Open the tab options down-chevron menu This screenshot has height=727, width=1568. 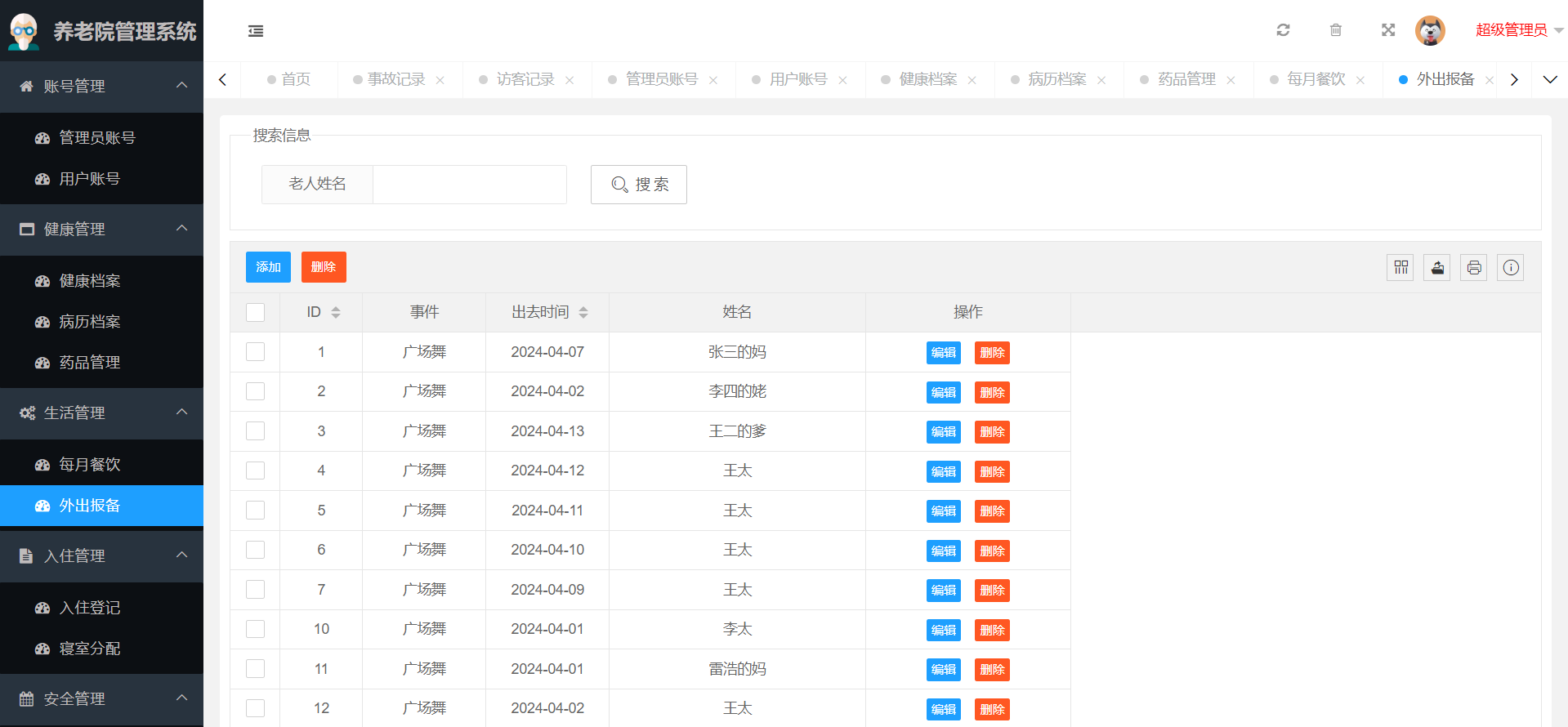click(x=1550, y=79)
